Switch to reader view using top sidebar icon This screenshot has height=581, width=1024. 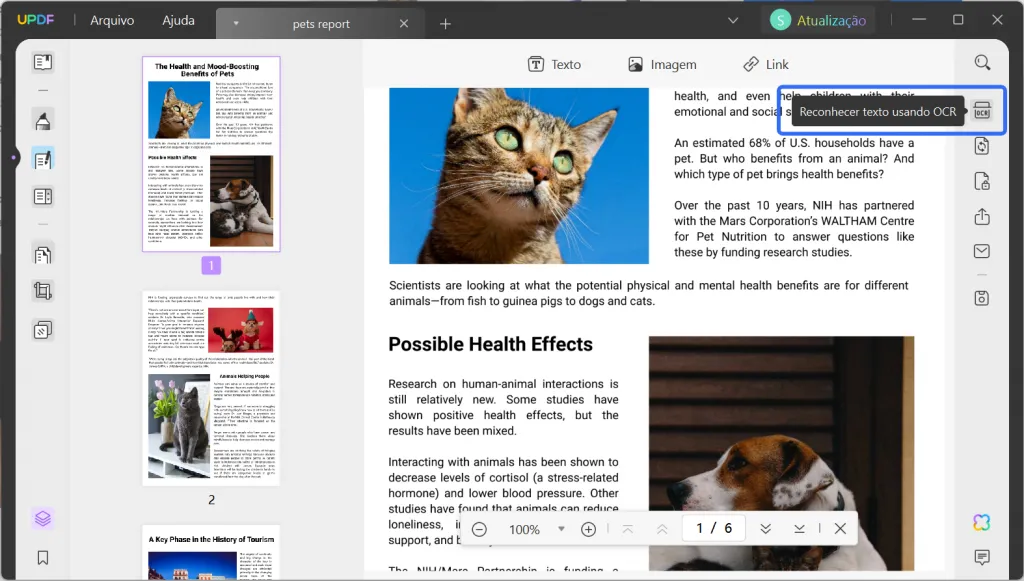[41, 61]
